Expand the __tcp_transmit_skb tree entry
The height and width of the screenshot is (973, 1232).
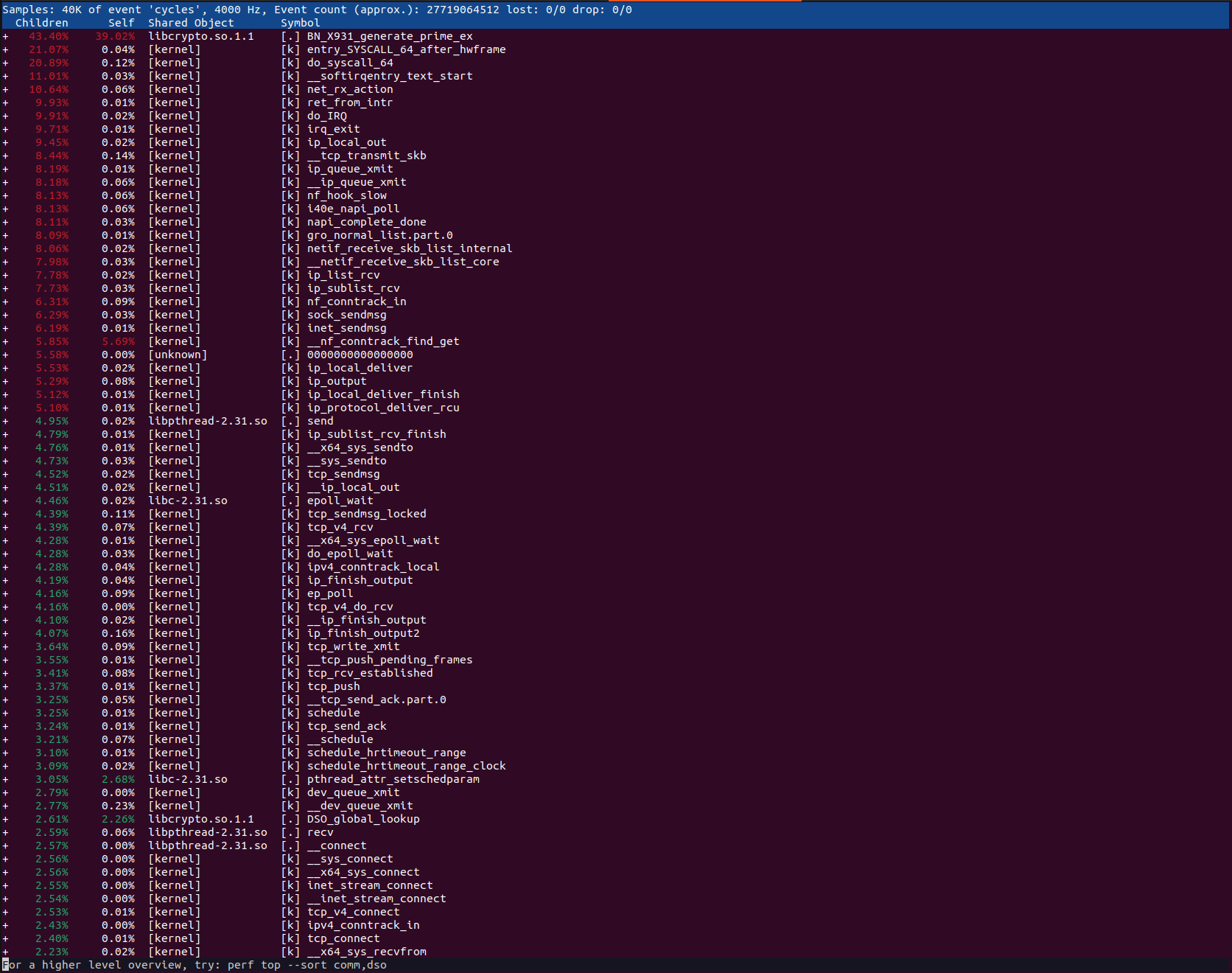click(x=6, y=155)
